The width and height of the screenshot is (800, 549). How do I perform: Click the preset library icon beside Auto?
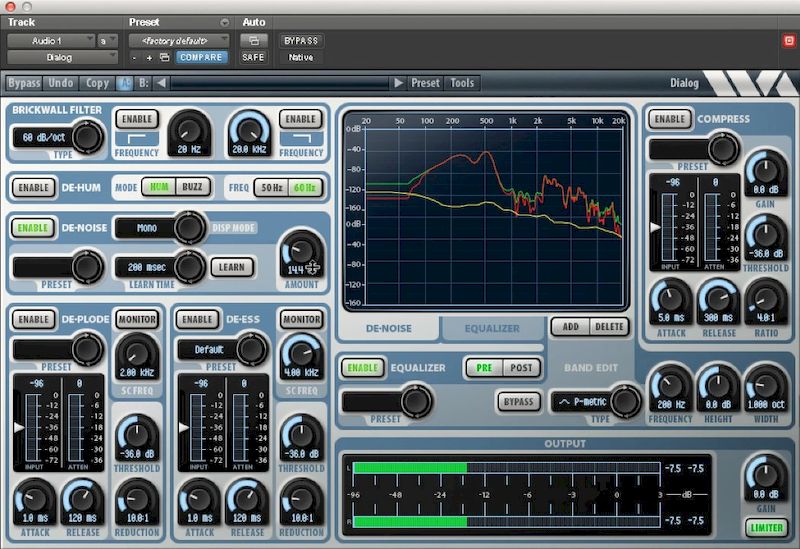point(254,41)
